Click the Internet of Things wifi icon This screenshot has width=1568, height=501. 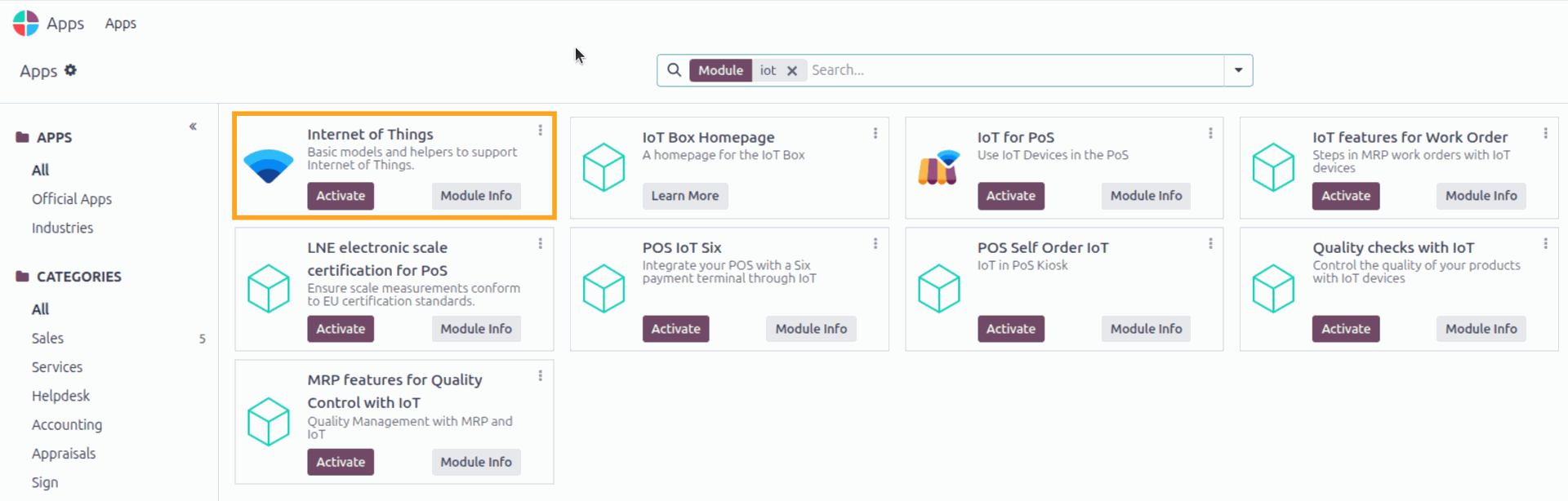269,166
